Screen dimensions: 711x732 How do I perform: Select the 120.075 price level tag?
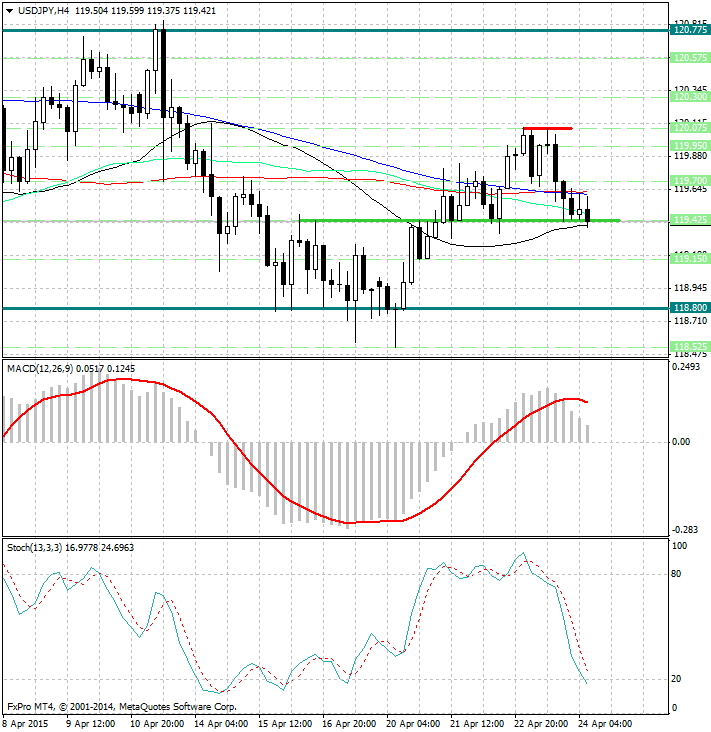[691, 128]
